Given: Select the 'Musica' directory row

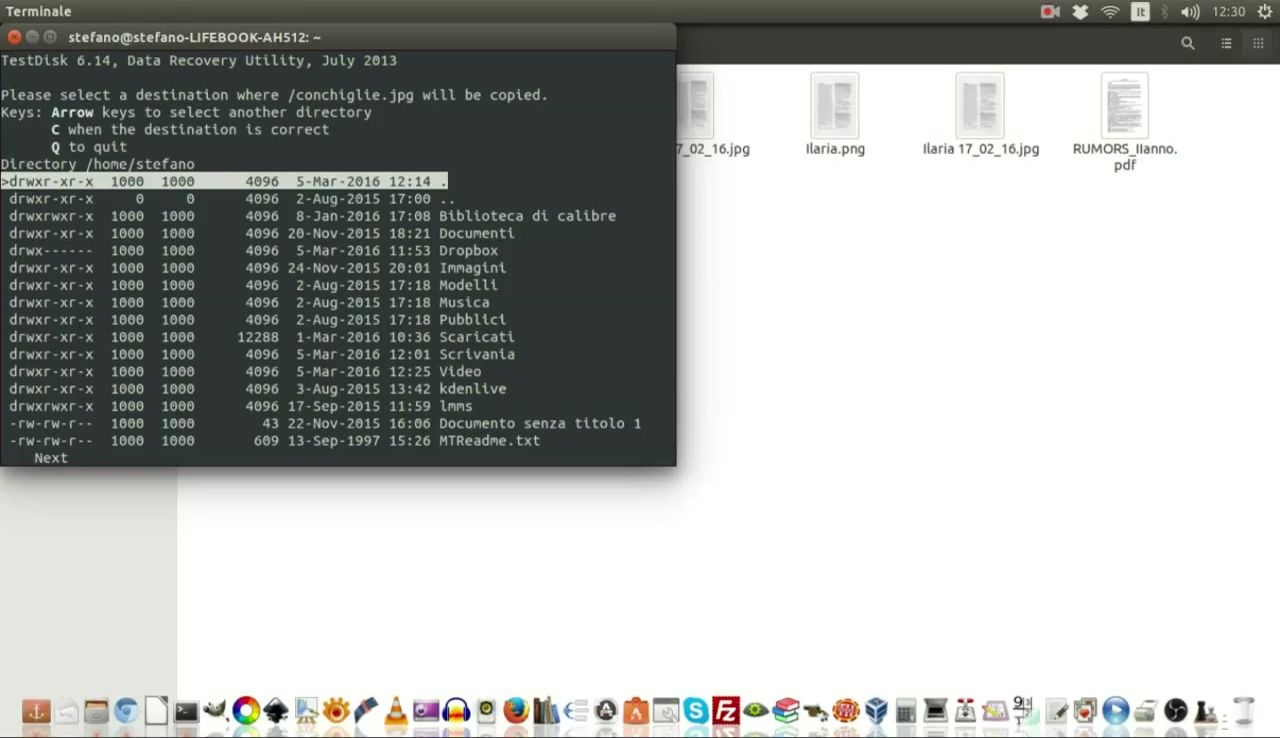Looking at the screenshot, I should click(249, 302).
